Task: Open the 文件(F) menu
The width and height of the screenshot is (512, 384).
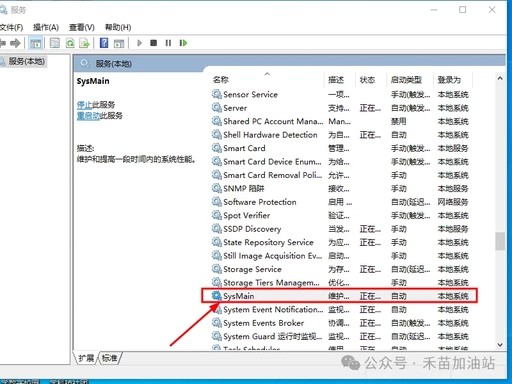Action: coord(11,27)
